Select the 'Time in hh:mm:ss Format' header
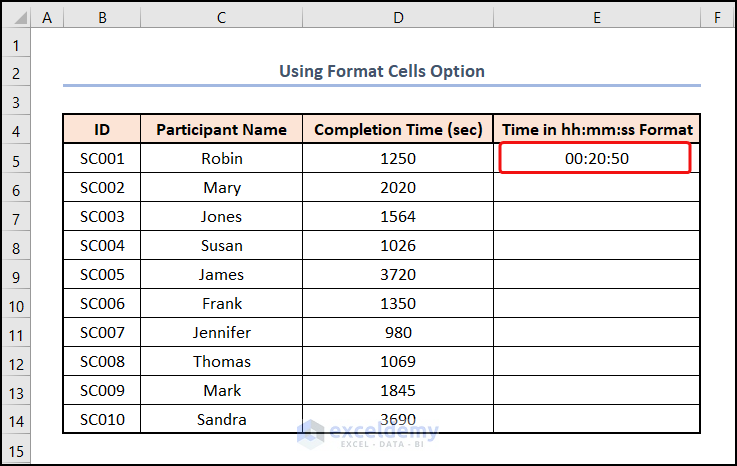737x466 pixels. [597, 130]
